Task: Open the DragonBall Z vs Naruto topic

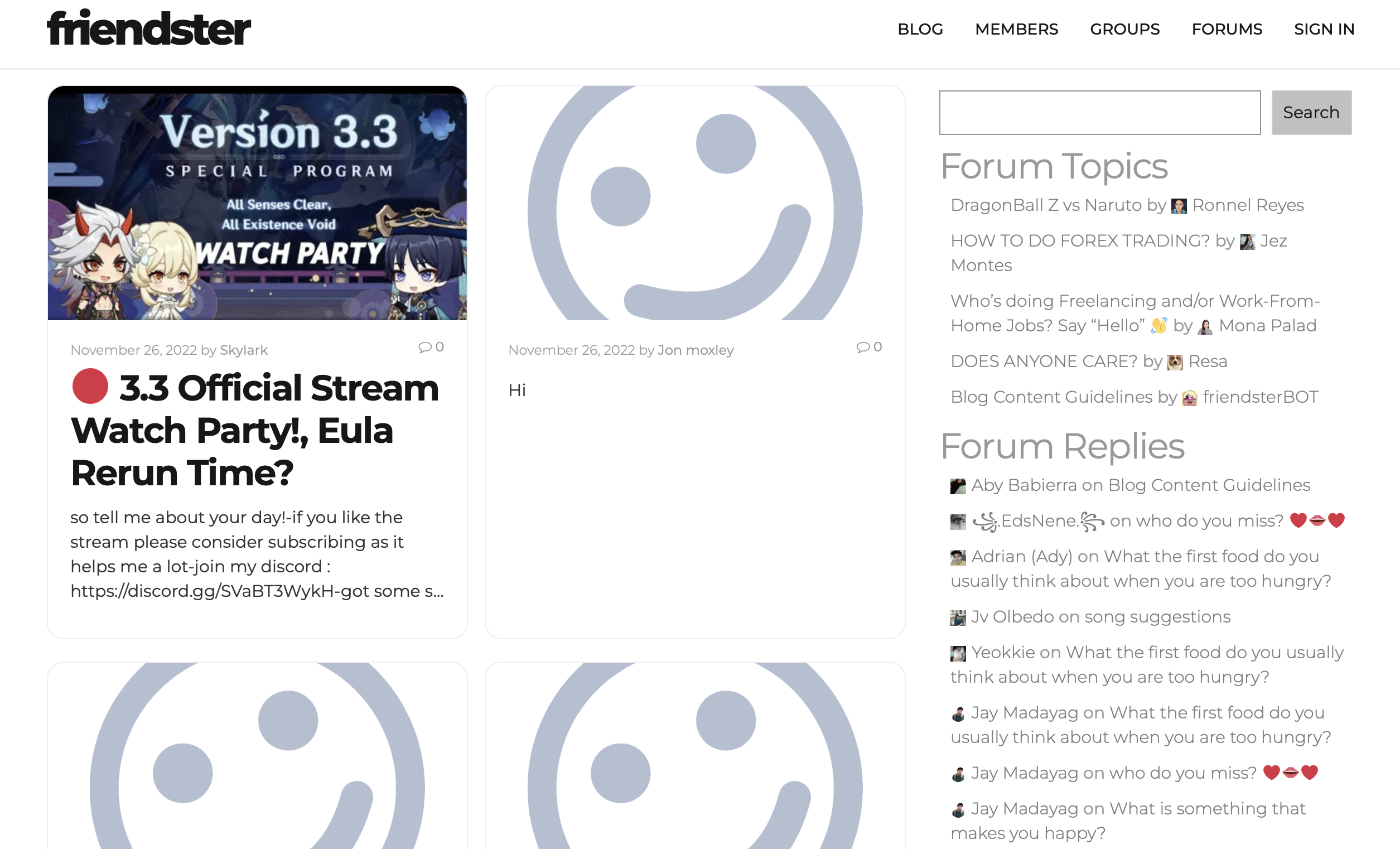Action: click(x=1046, y=205)
